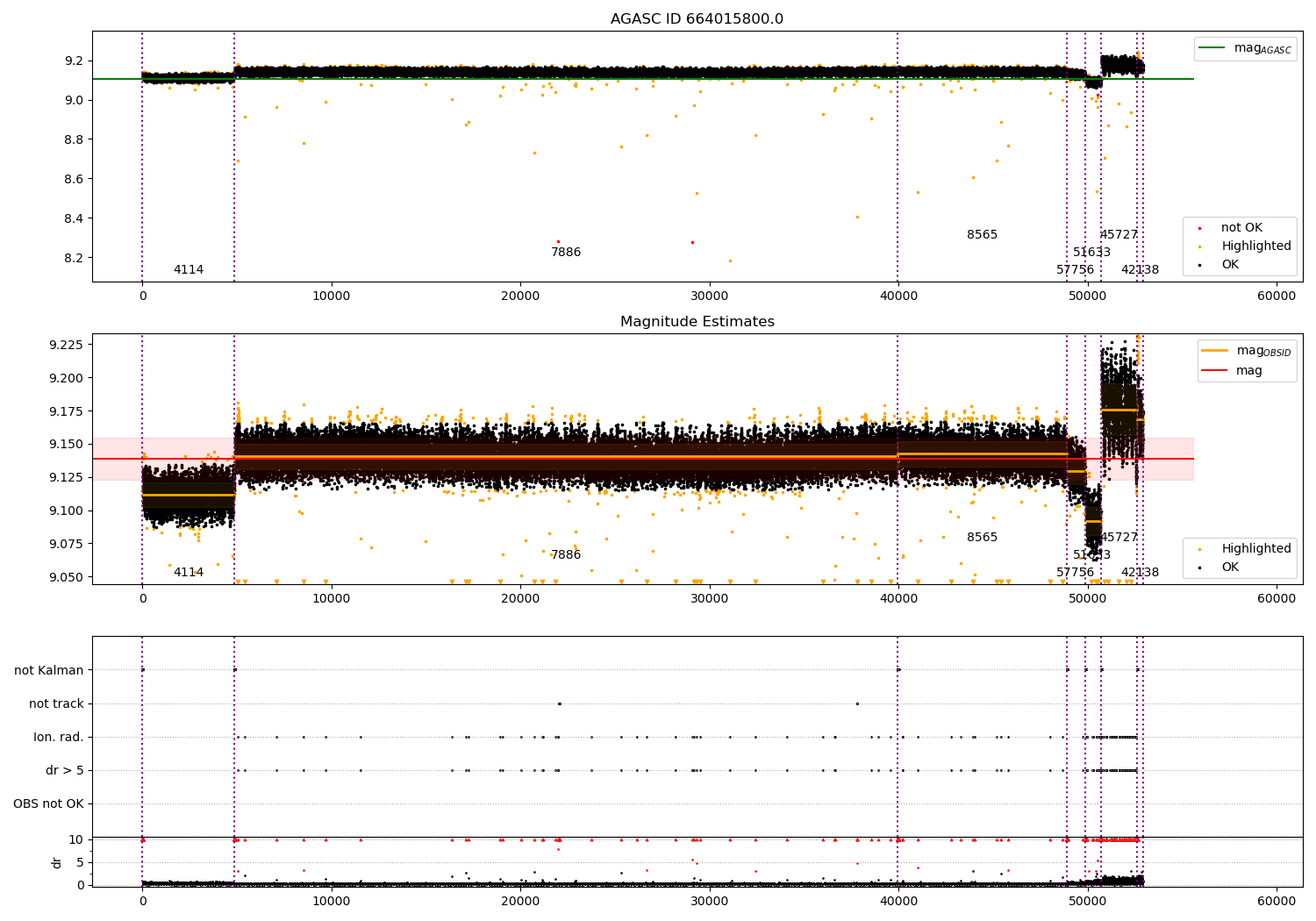Image resolution: width=1316 pixels, height=921 pixels.
Task: Select the "Magnitude Estimates" plot title
Action: (697, 322)
